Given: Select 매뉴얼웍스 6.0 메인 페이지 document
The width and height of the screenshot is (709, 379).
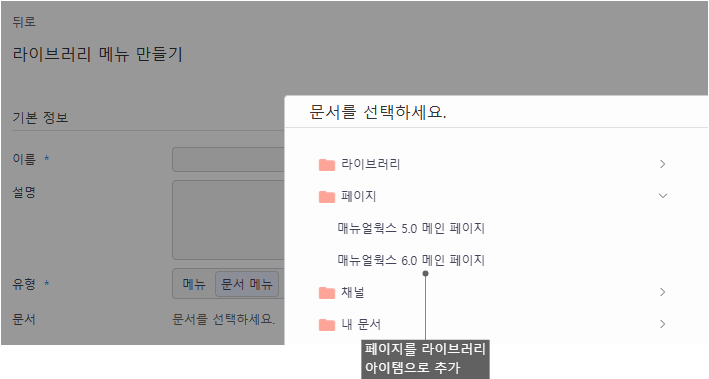Looking at the screenshot, I should [411, 260].
